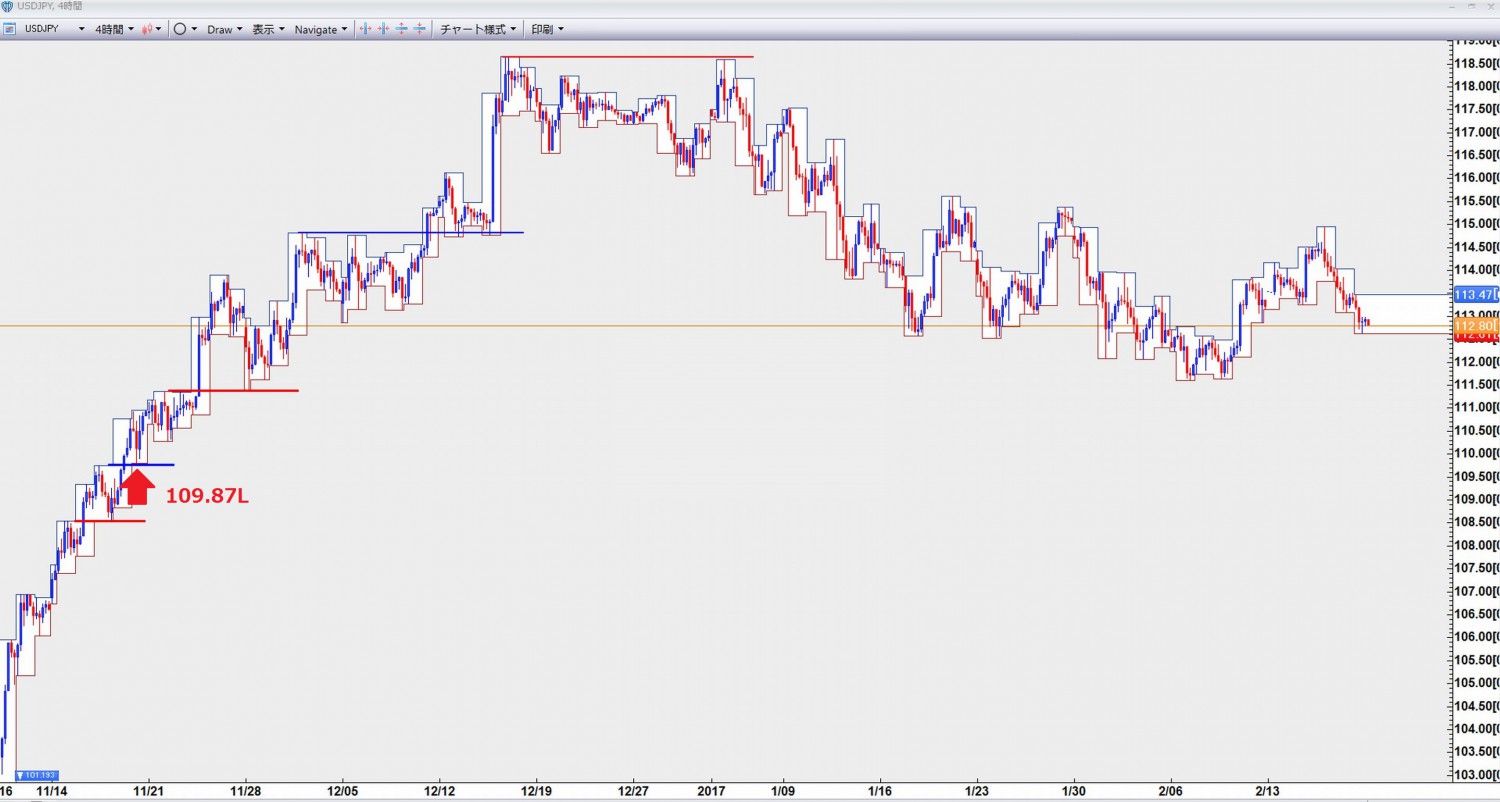Click the blue 113.47 price label
This screenshot has width=1500, height=802.
tap(1475, 295)
